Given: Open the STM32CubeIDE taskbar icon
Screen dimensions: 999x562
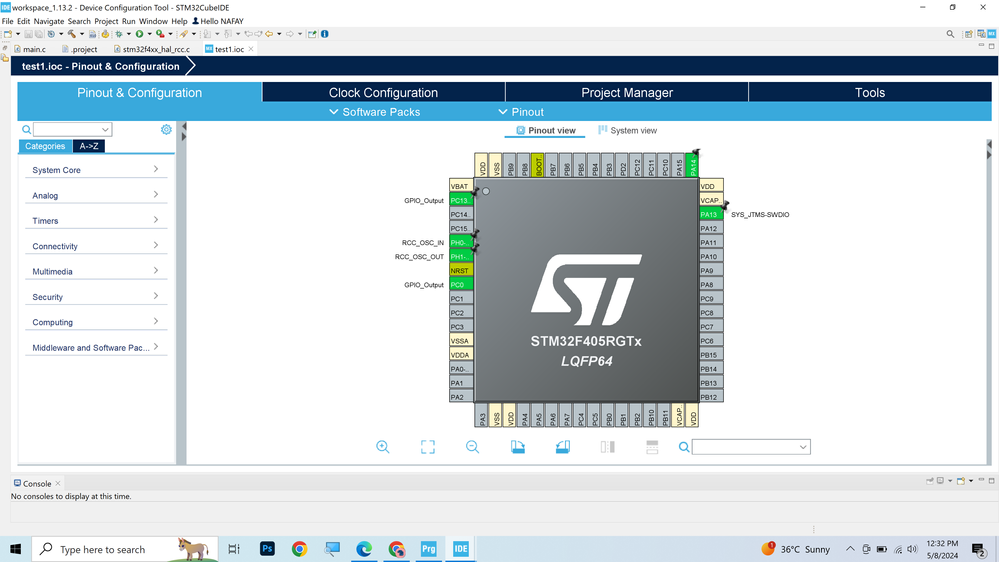Looking at the screenshot, I should click(461, 549).
